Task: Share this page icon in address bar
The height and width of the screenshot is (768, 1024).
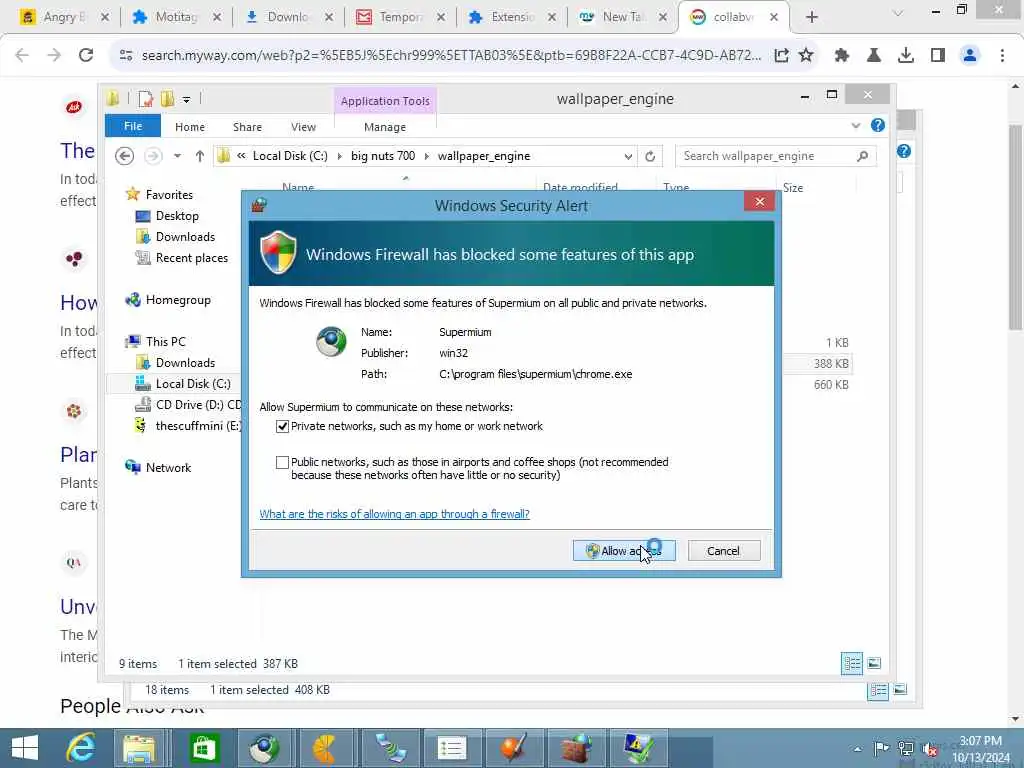Action: [781, 56]
